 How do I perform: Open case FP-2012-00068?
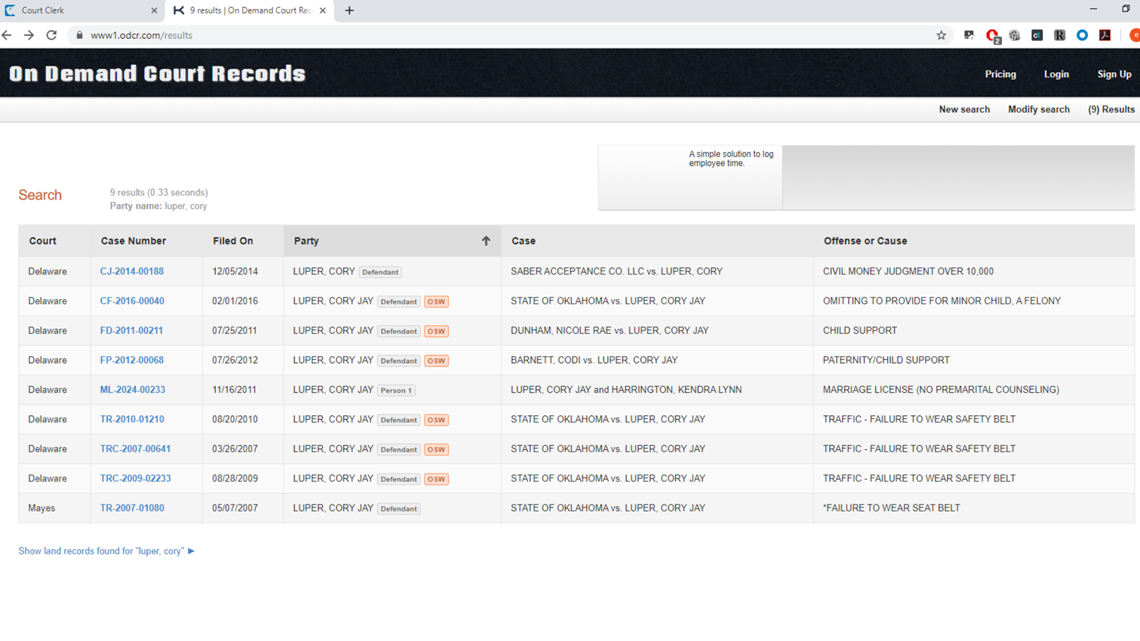click(132, 360)
